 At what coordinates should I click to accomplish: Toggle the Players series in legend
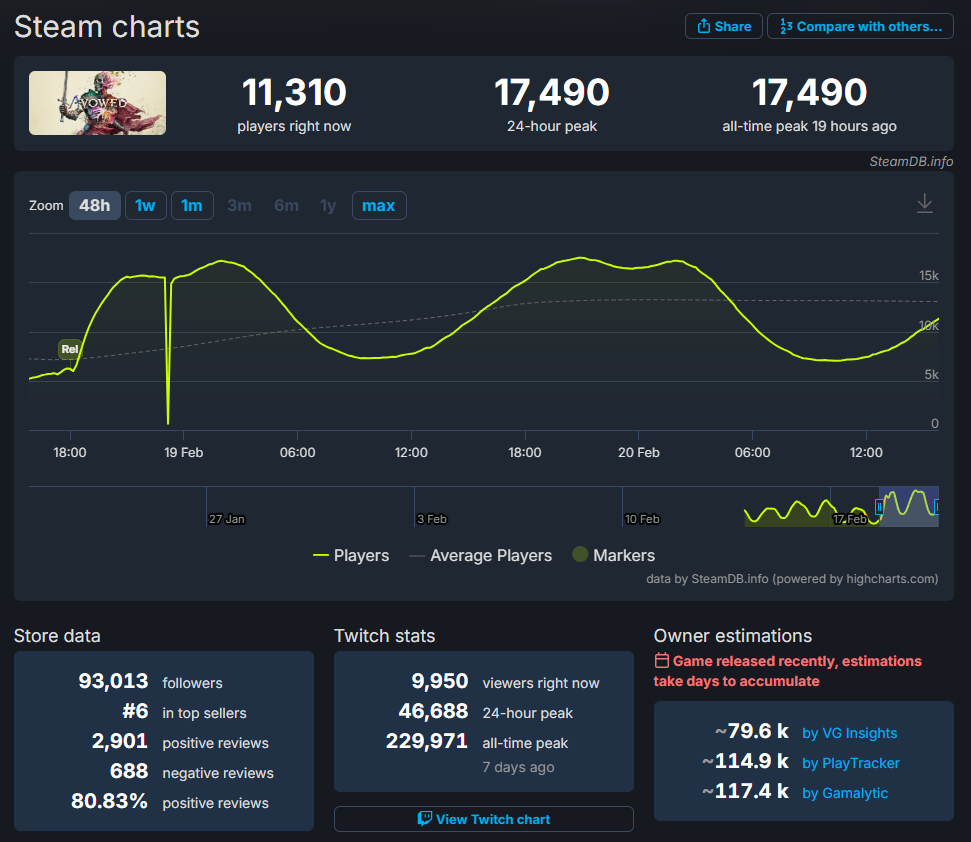351,555
